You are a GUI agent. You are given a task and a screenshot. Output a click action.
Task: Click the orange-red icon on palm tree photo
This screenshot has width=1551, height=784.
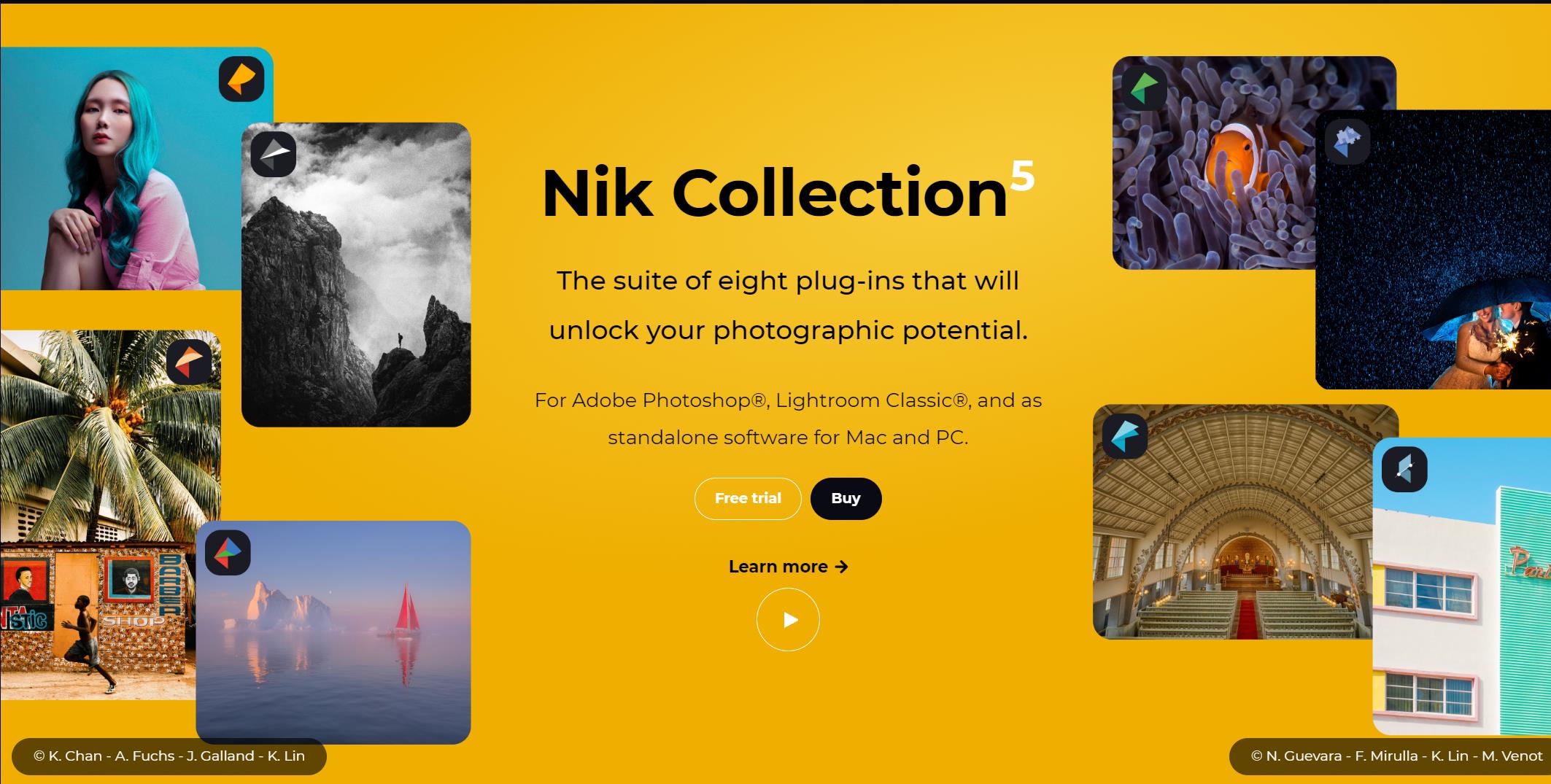point(189,362)
